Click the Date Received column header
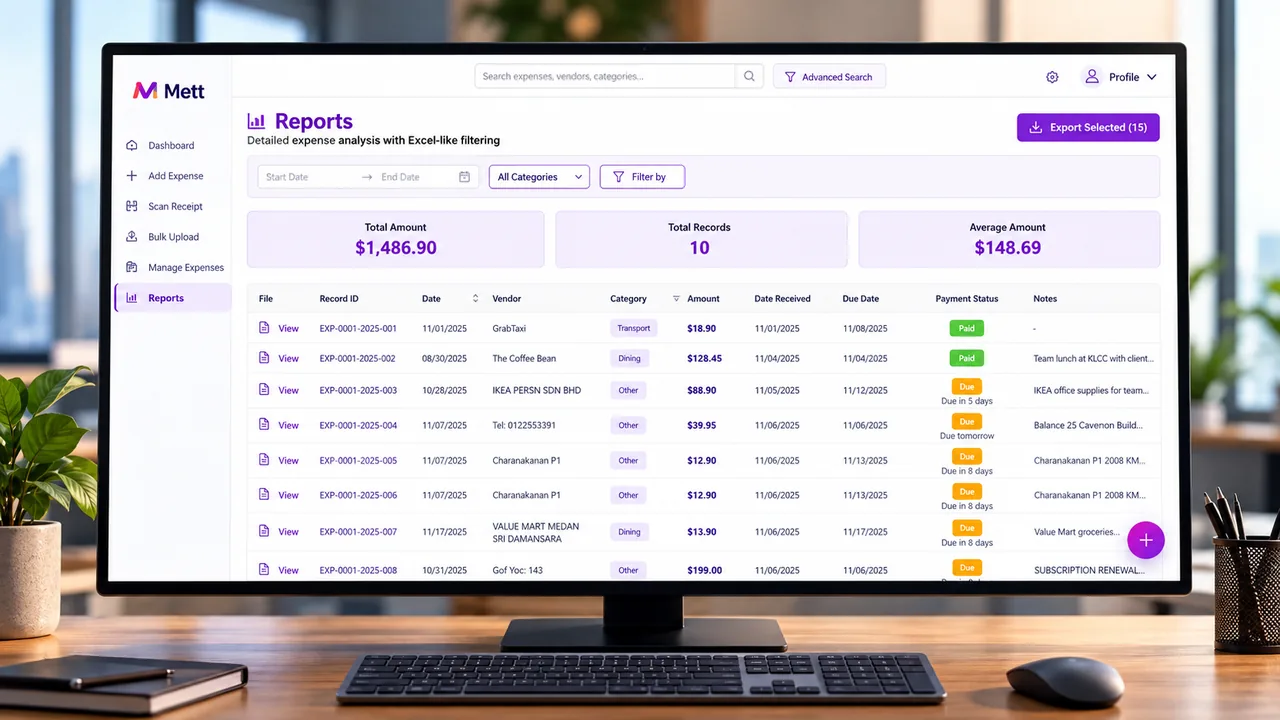 (782, 298)
